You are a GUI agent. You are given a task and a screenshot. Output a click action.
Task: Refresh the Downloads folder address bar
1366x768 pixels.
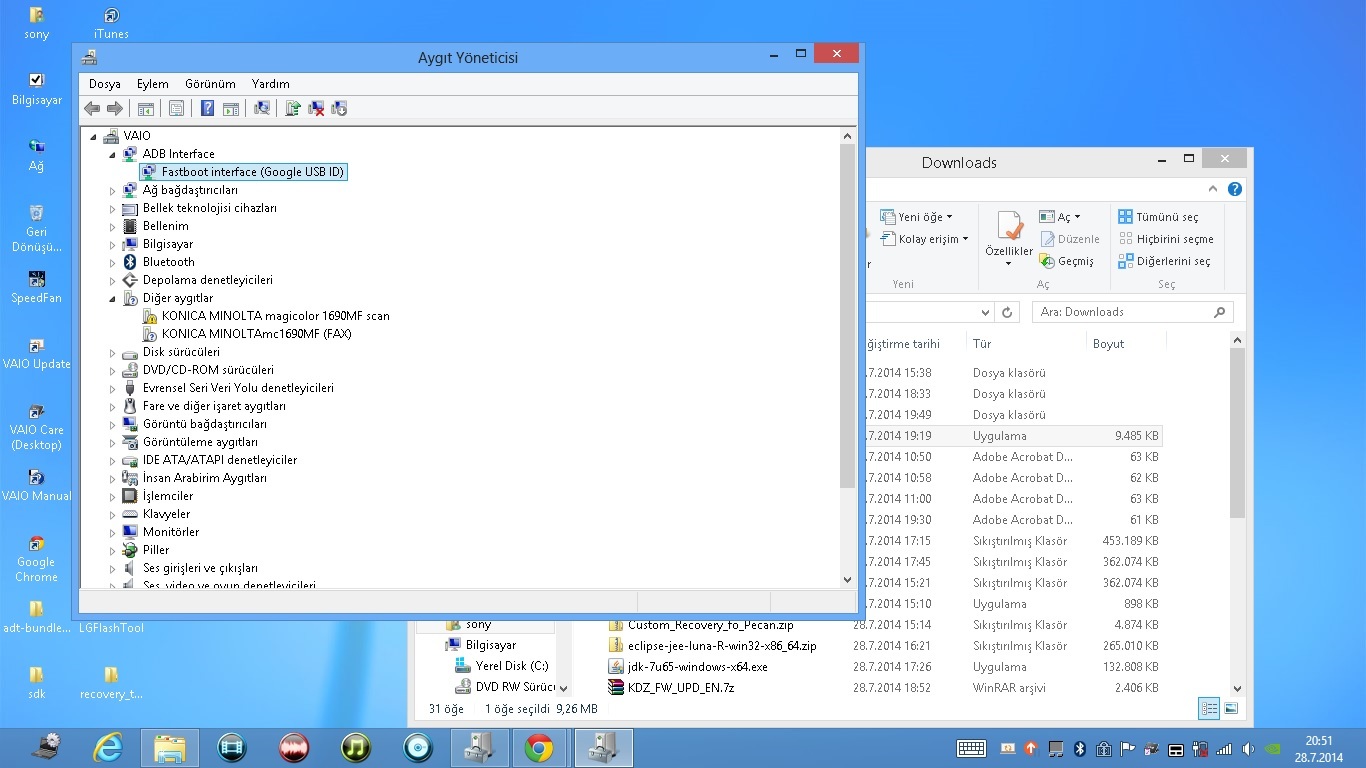1008,312
